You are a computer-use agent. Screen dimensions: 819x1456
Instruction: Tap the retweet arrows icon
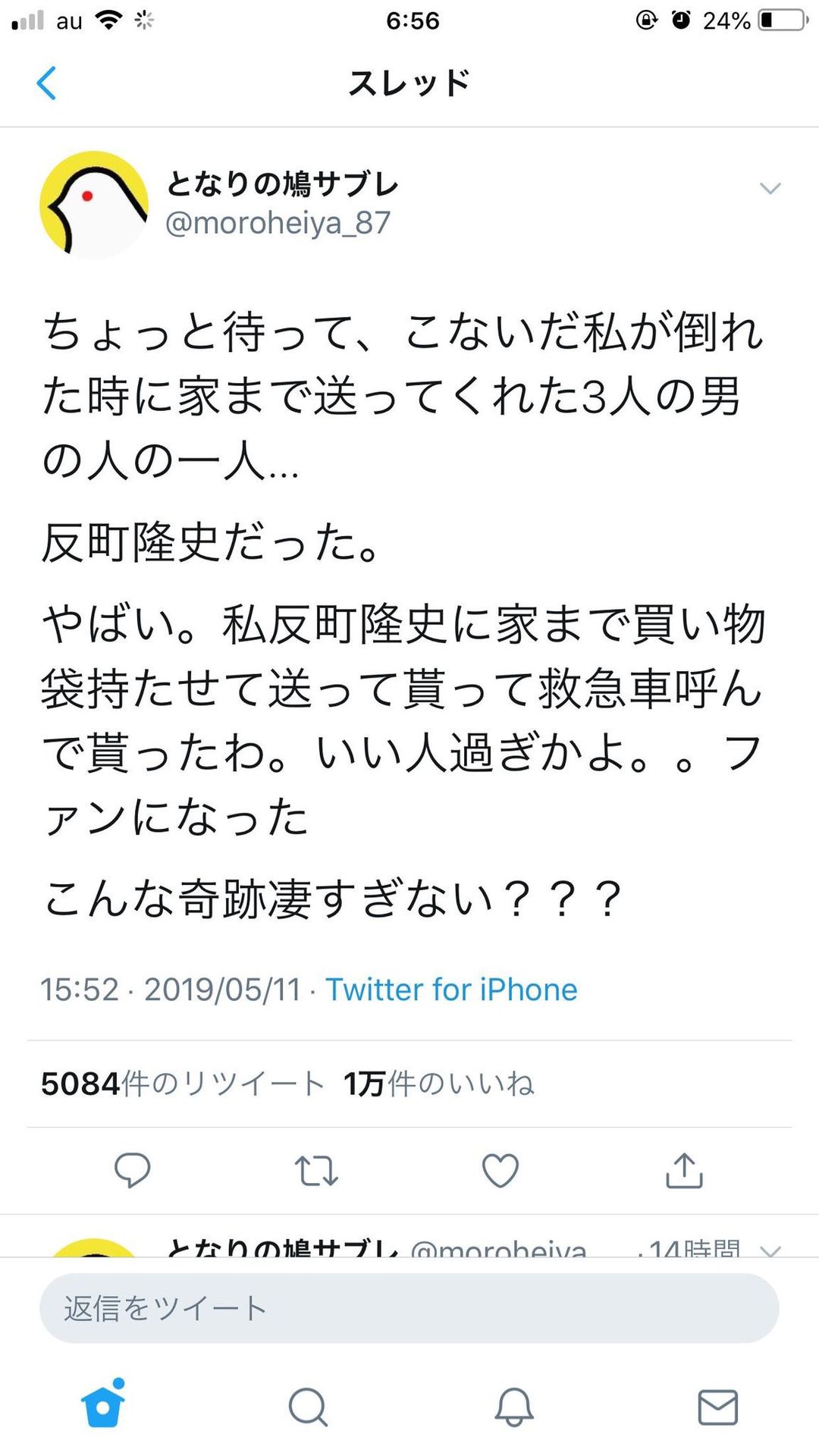point(316,1170)
